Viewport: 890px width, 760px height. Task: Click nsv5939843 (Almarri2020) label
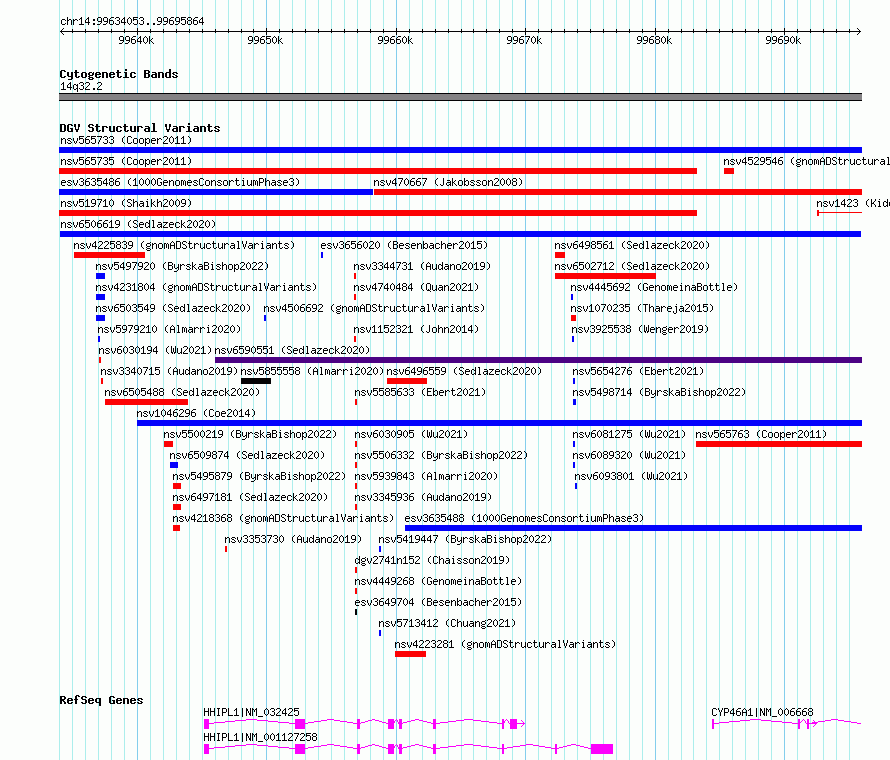tap(426, 476)
